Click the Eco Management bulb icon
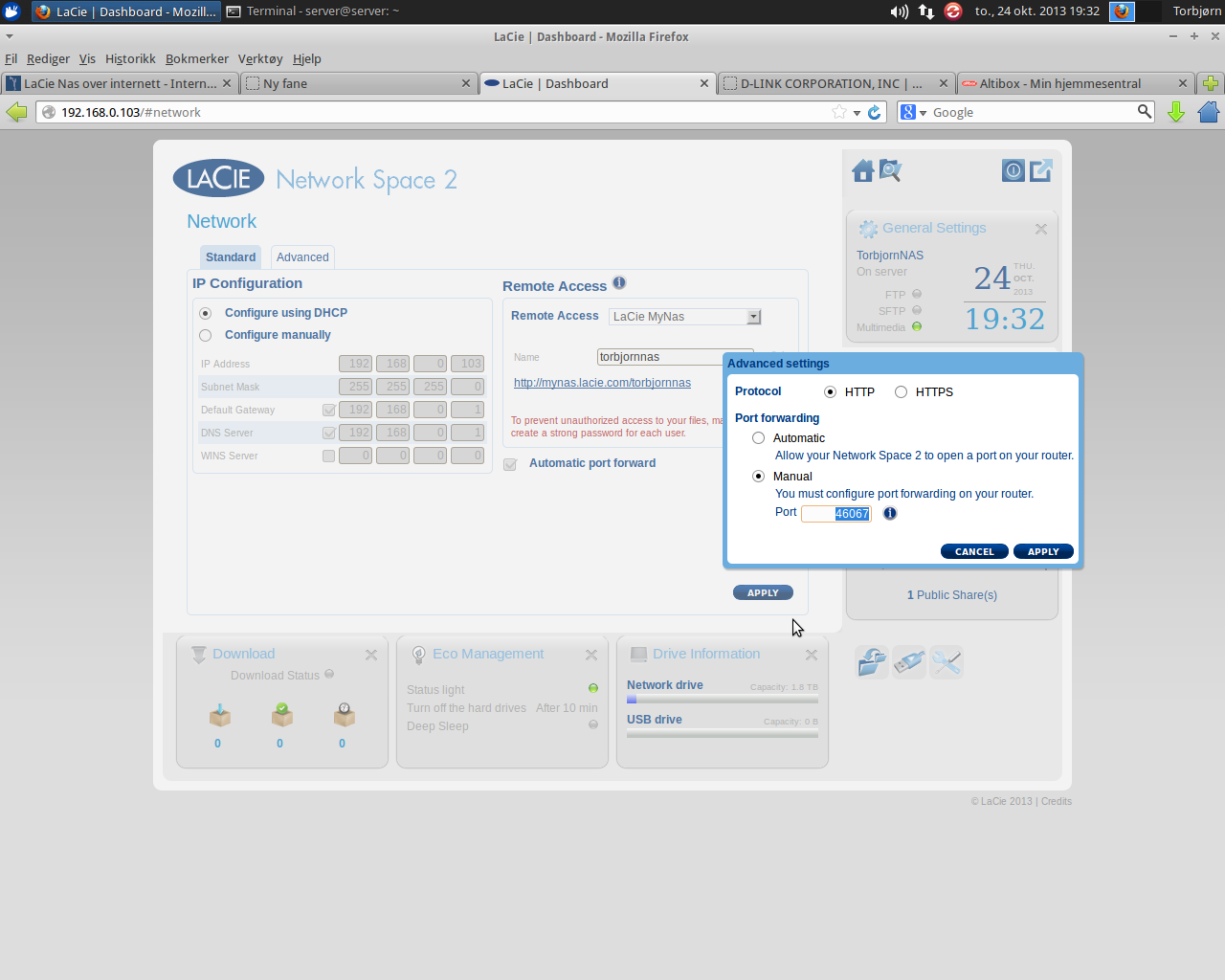Viewport: 1225px width, 980px height. click(418, 655)
